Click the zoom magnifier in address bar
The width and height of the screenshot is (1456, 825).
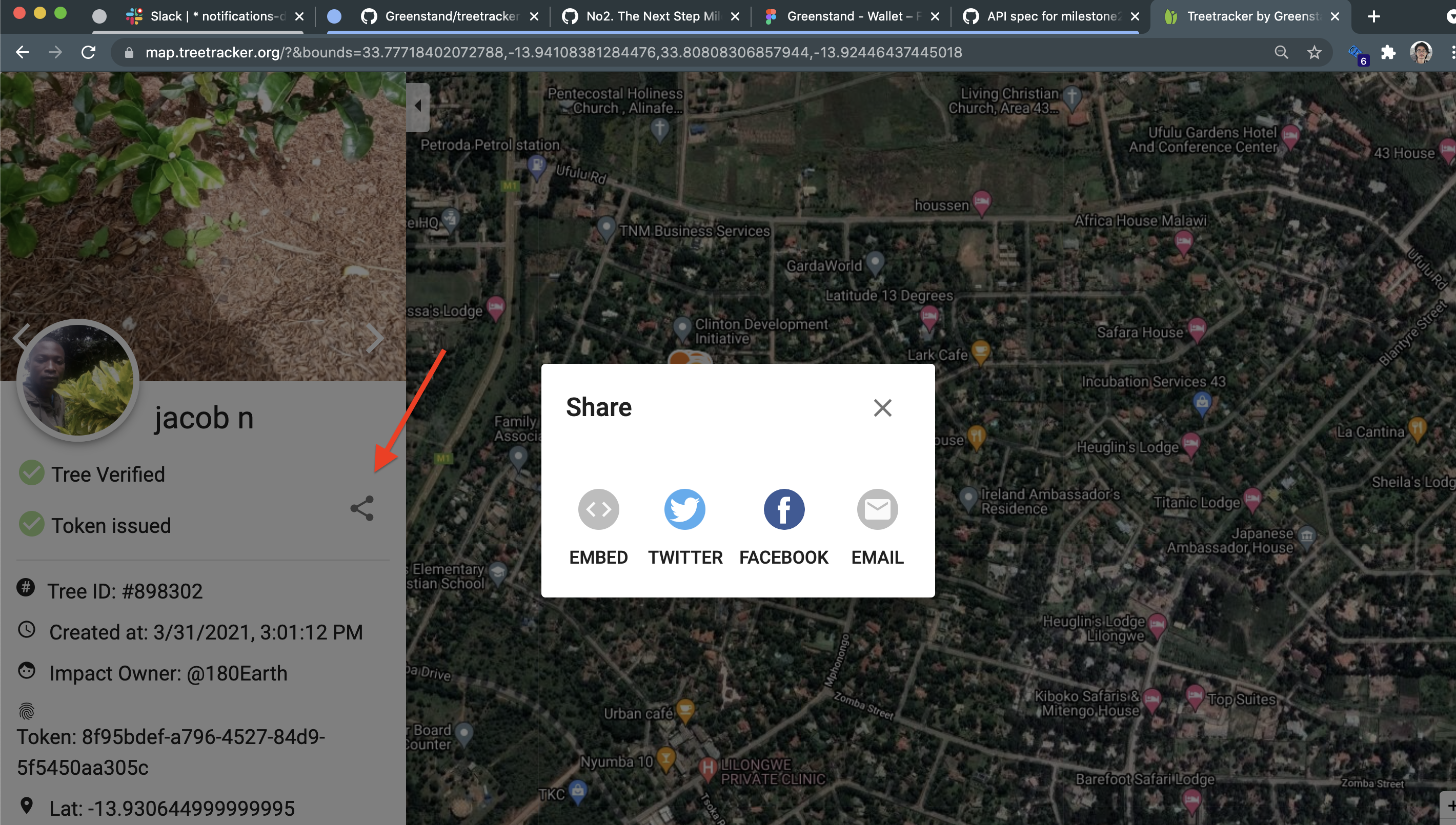(1280, 52)
